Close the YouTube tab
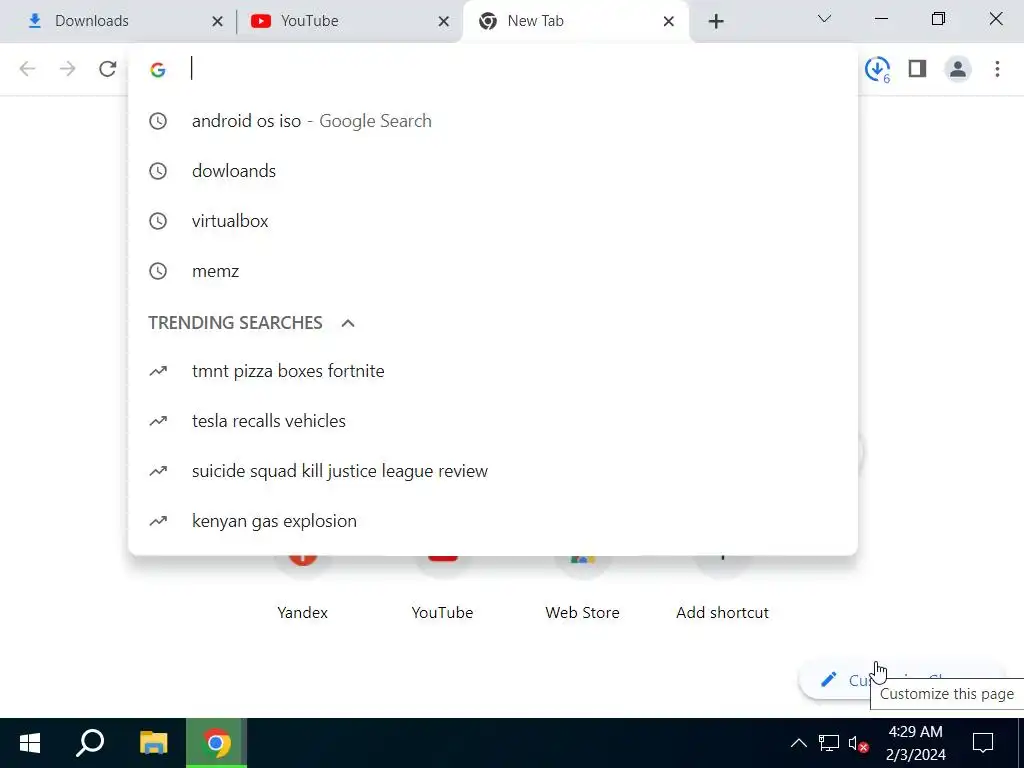Image resolution: width=1024 pixels, height=768 pixels. [x=443, y=22]
